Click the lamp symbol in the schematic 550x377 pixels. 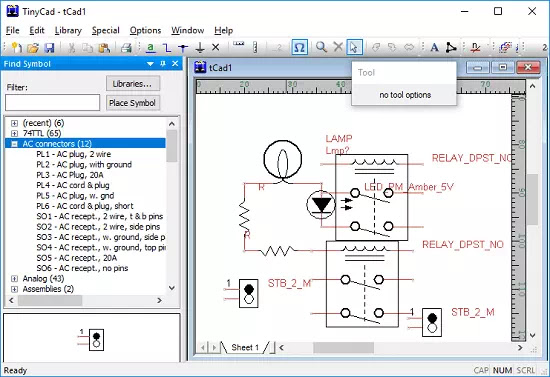[283, 161]
